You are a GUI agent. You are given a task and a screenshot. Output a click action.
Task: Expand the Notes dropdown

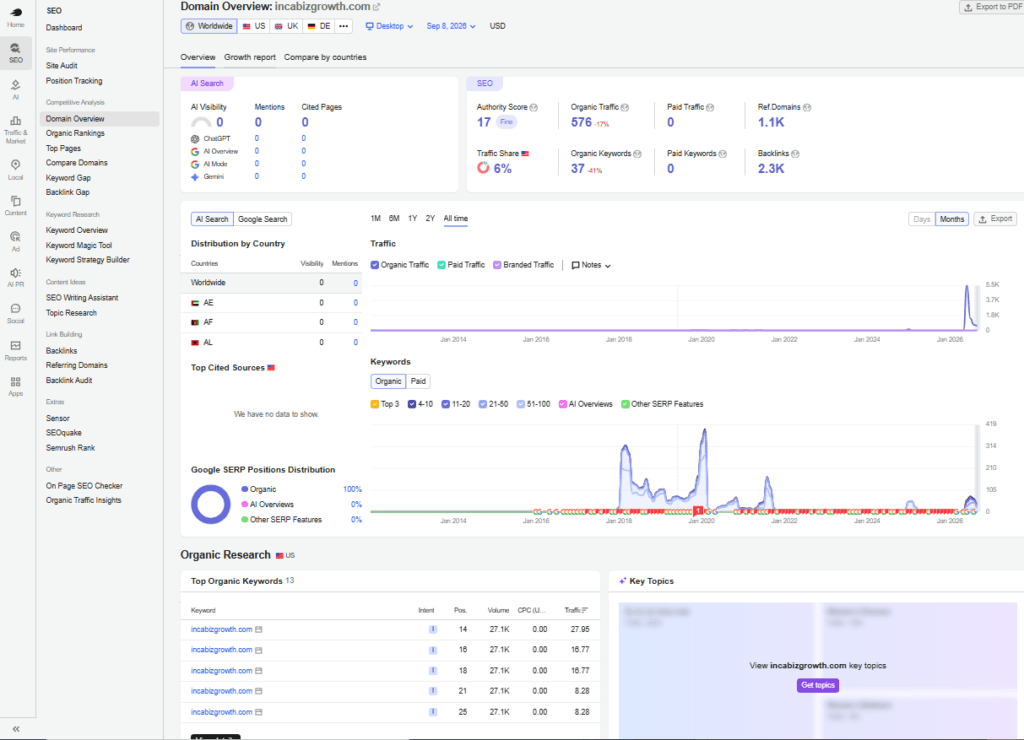click(x=591, y=265)
